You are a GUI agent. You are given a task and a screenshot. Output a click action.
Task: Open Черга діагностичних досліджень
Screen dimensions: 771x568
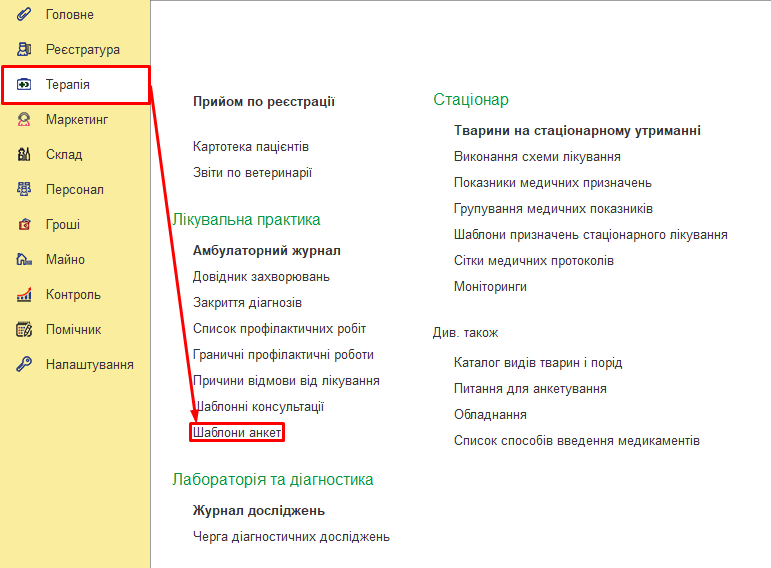[x=291, y=537]
